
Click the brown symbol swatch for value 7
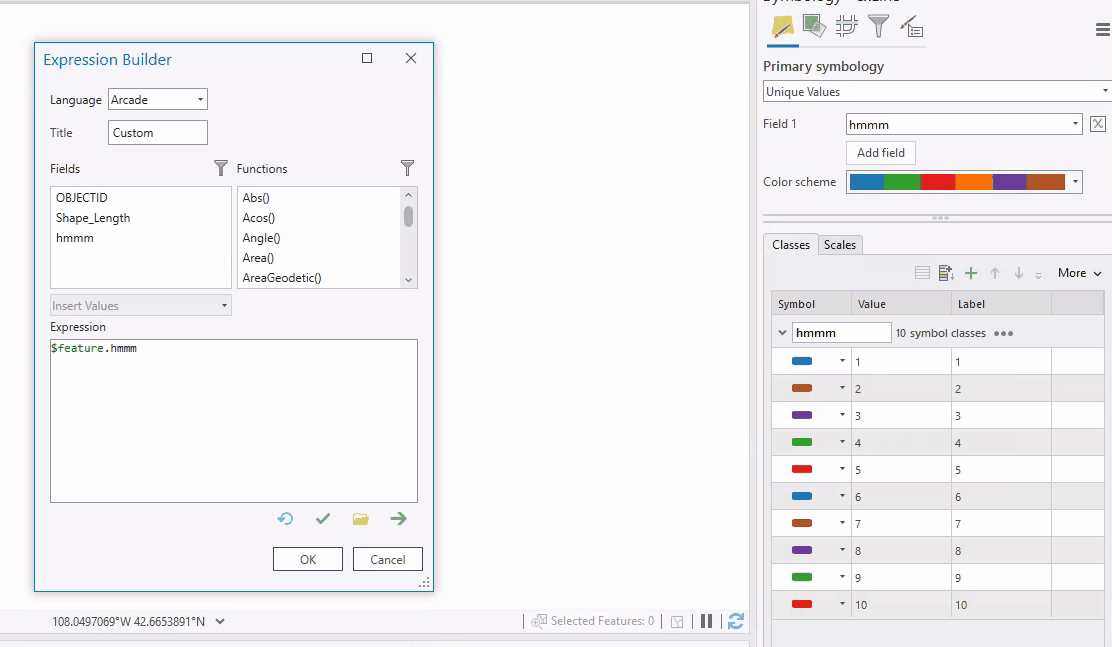pyautogui.click(x=802, y=523)
